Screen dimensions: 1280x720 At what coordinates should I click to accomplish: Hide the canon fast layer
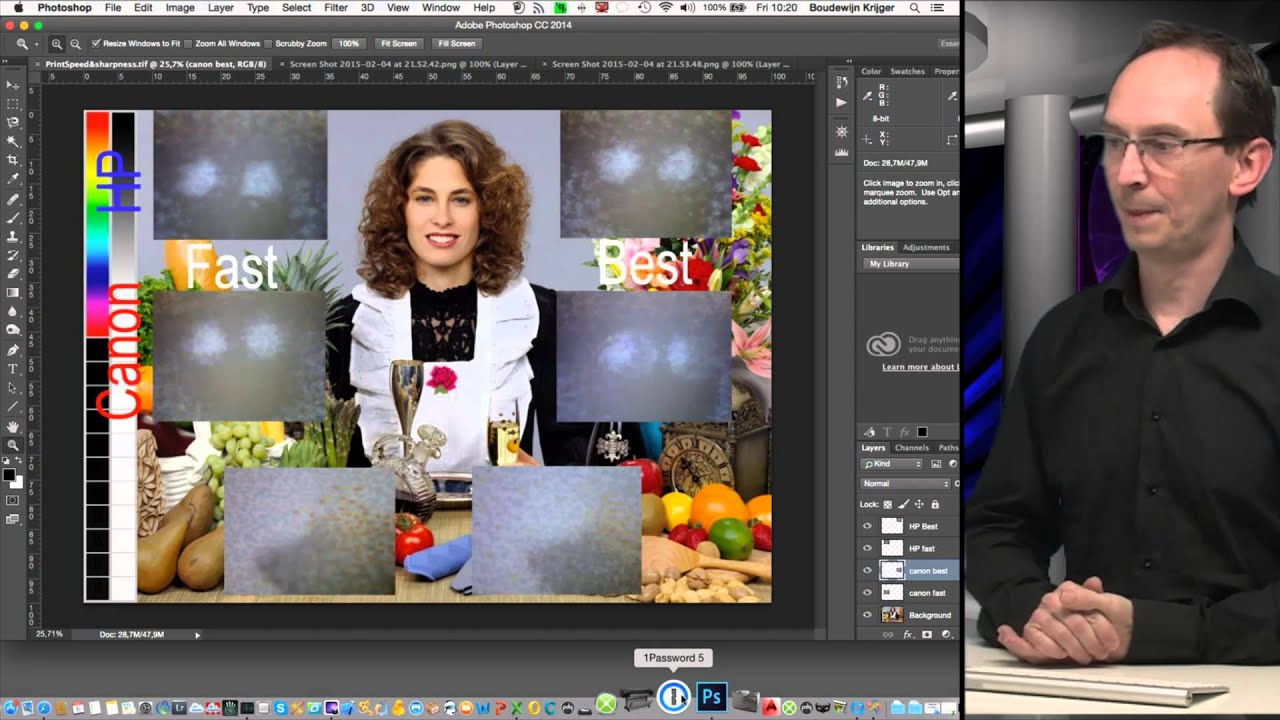click(x=867, y=592)
